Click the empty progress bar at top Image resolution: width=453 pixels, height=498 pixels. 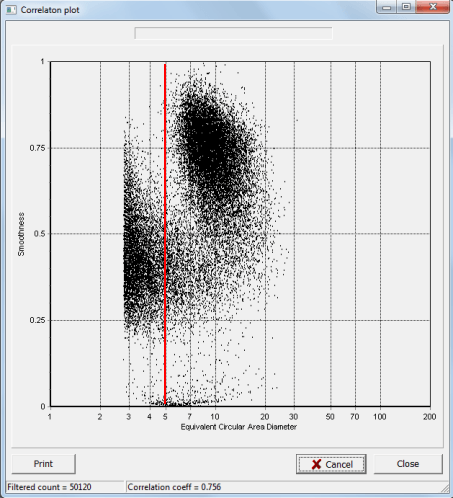[233, 33]
